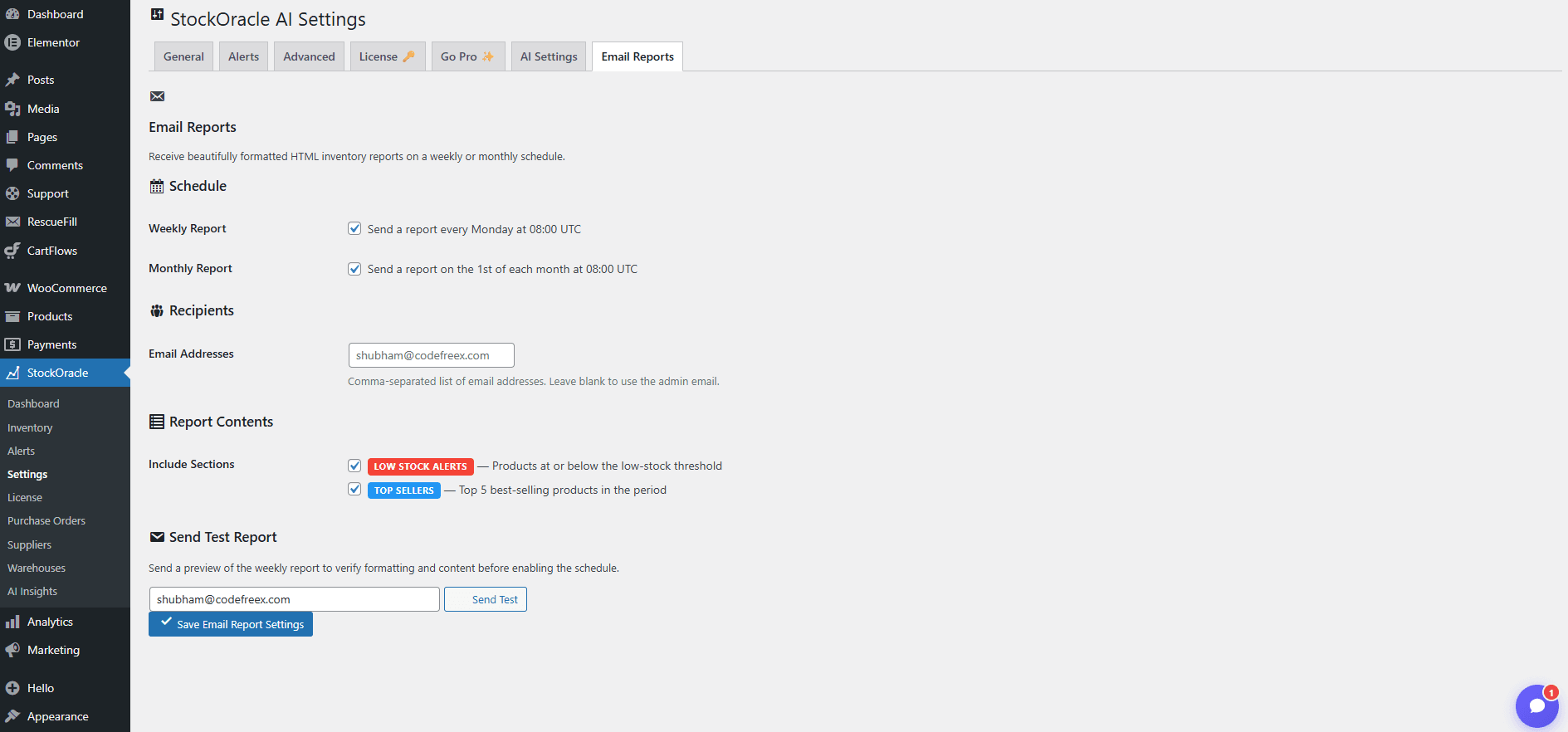Click the Support lifebuoy icon
This screenshot has height=732, width=1568.
12,193
